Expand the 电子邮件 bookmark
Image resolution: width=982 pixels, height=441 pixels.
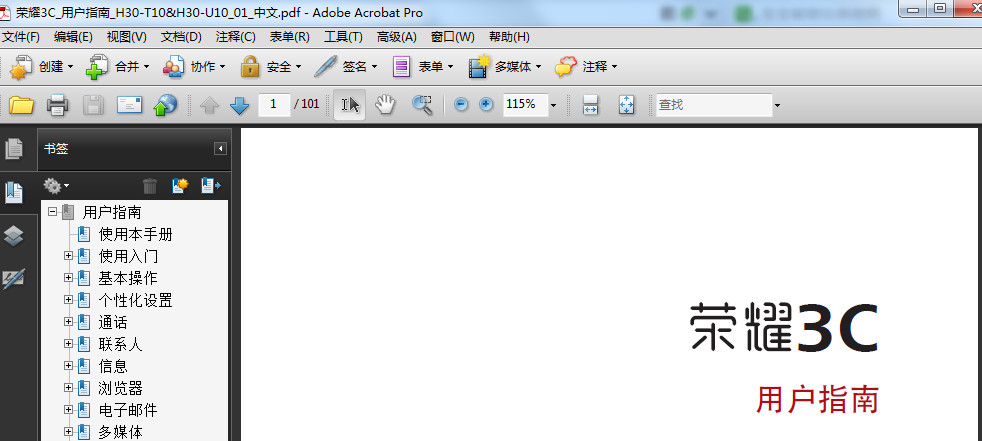[x=69, y=410]
